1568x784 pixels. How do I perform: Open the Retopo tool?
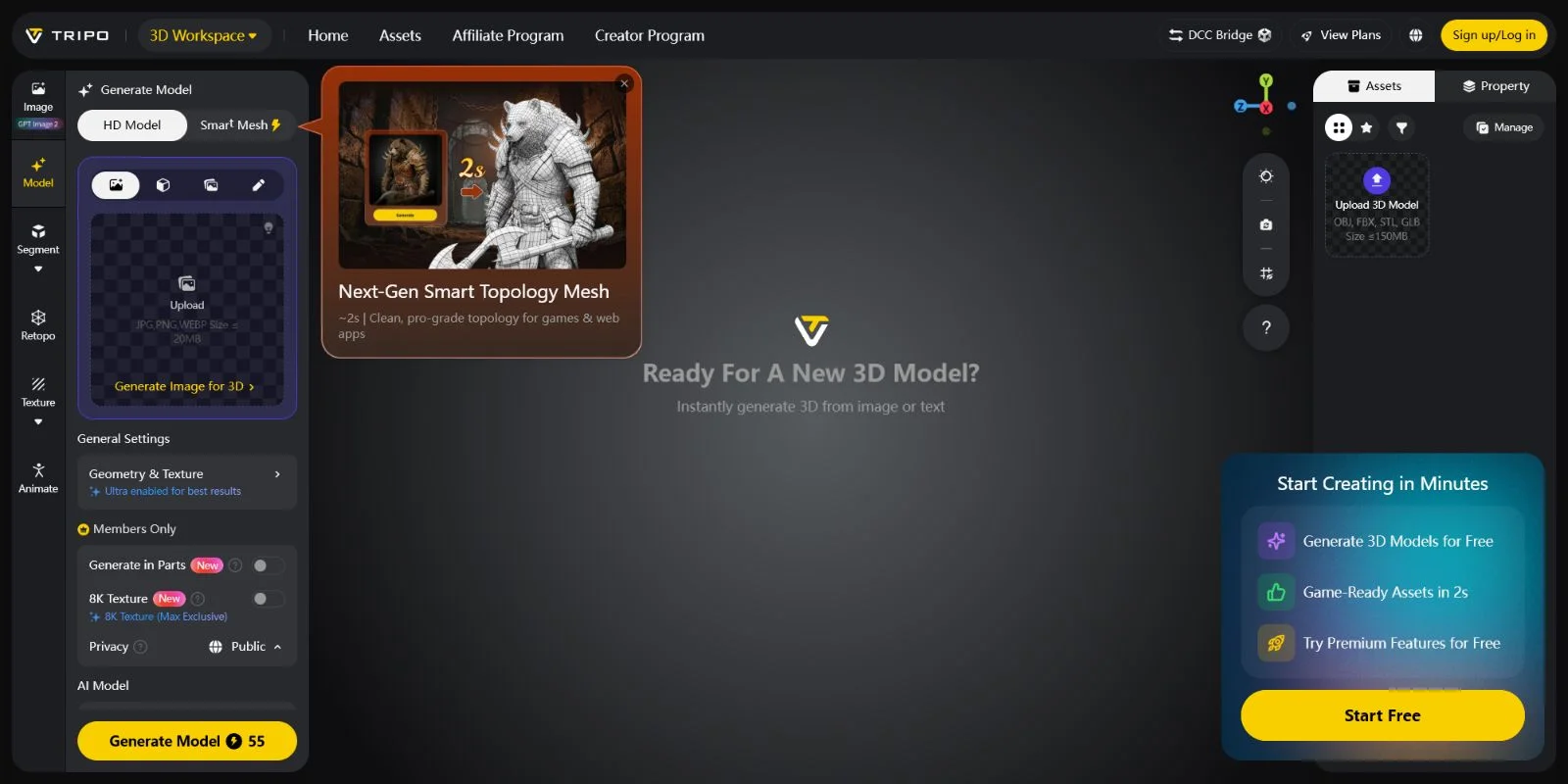click(x=38, y=325)
